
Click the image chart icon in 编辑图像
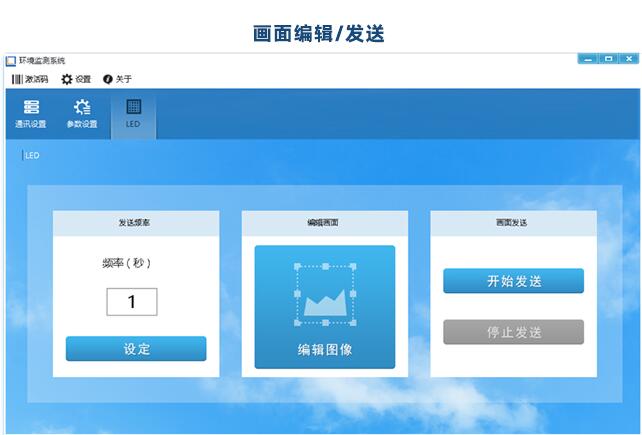point(324,294)
